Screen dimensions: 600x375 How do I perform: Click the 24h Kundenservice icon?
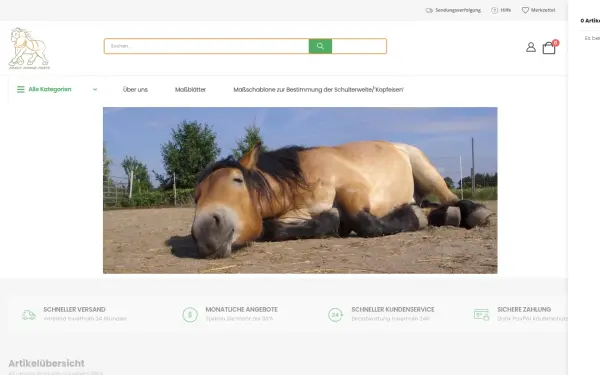pos(335,315)
